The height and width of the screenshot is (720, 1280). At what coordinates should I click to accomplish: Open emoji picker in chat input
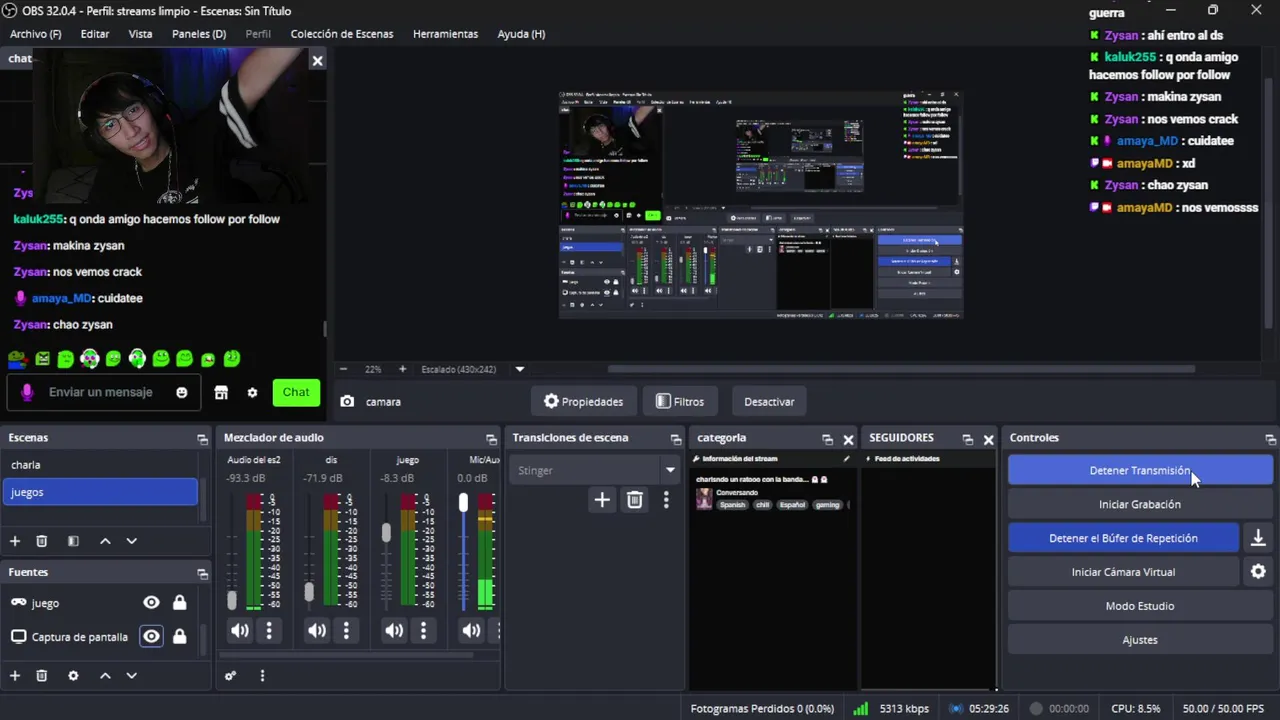[x=181, y=392]
